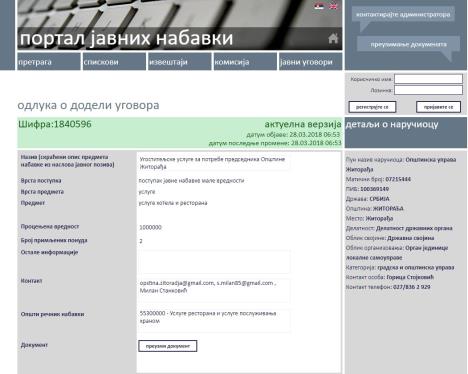This screenshot has height=374, width=468.
Task: Click the estimated value 1000000
Action: pyautogui.click(x=150, y=227)
